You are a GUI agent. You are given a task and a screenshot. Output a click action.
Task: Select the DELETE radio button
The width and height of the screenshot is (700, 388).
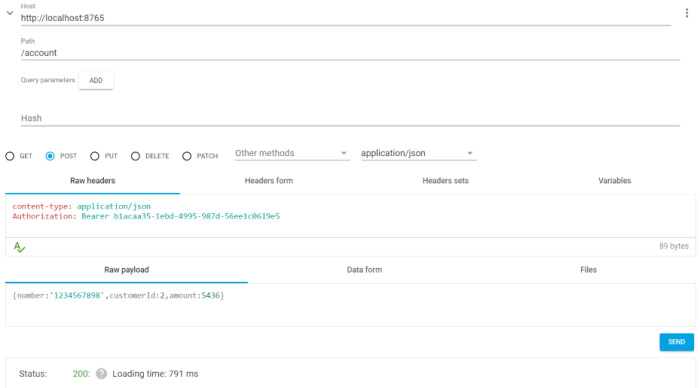[x=135, y=156]
